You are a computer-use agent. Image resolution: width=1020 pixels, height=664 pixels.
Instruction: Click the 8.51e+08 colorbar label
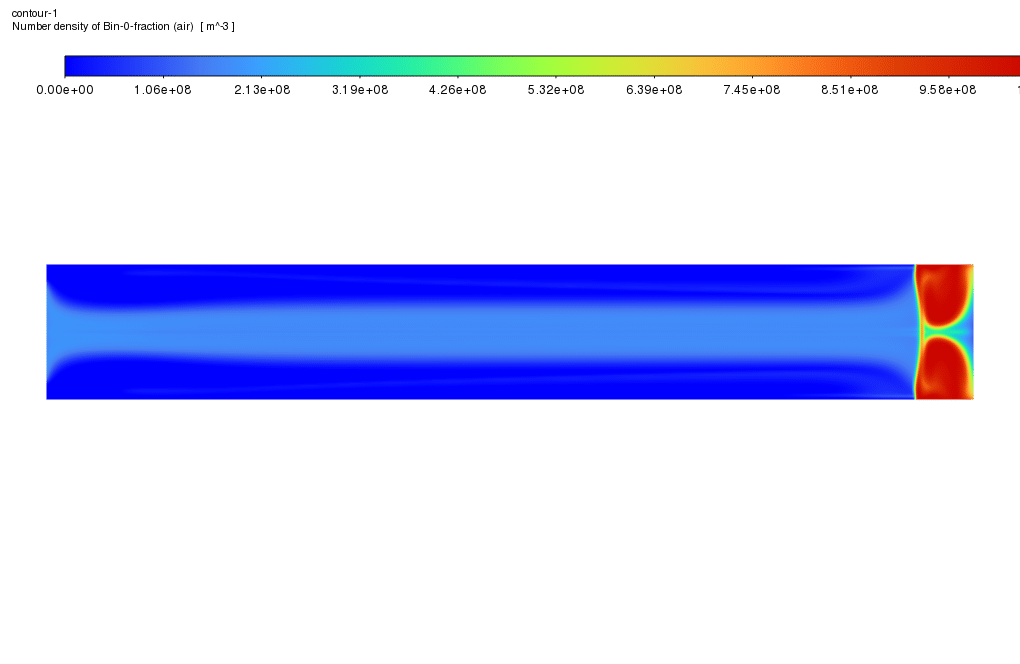click(850, 90)
